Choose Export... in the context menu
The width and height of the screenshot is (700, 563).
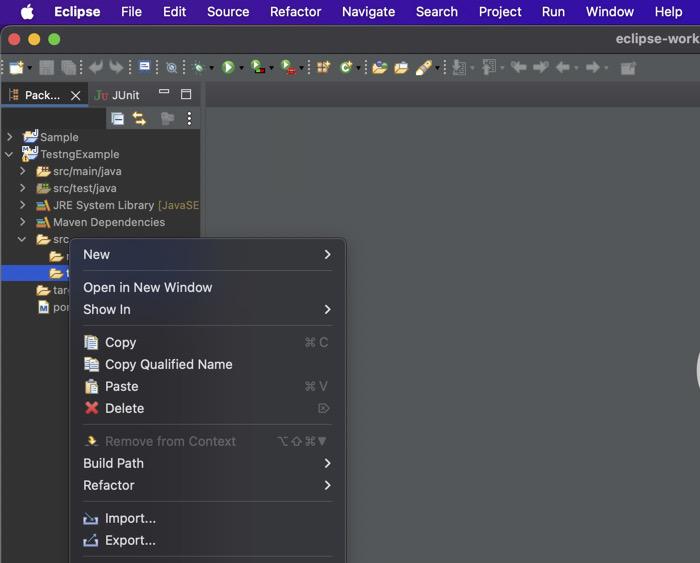click(208, 540)
